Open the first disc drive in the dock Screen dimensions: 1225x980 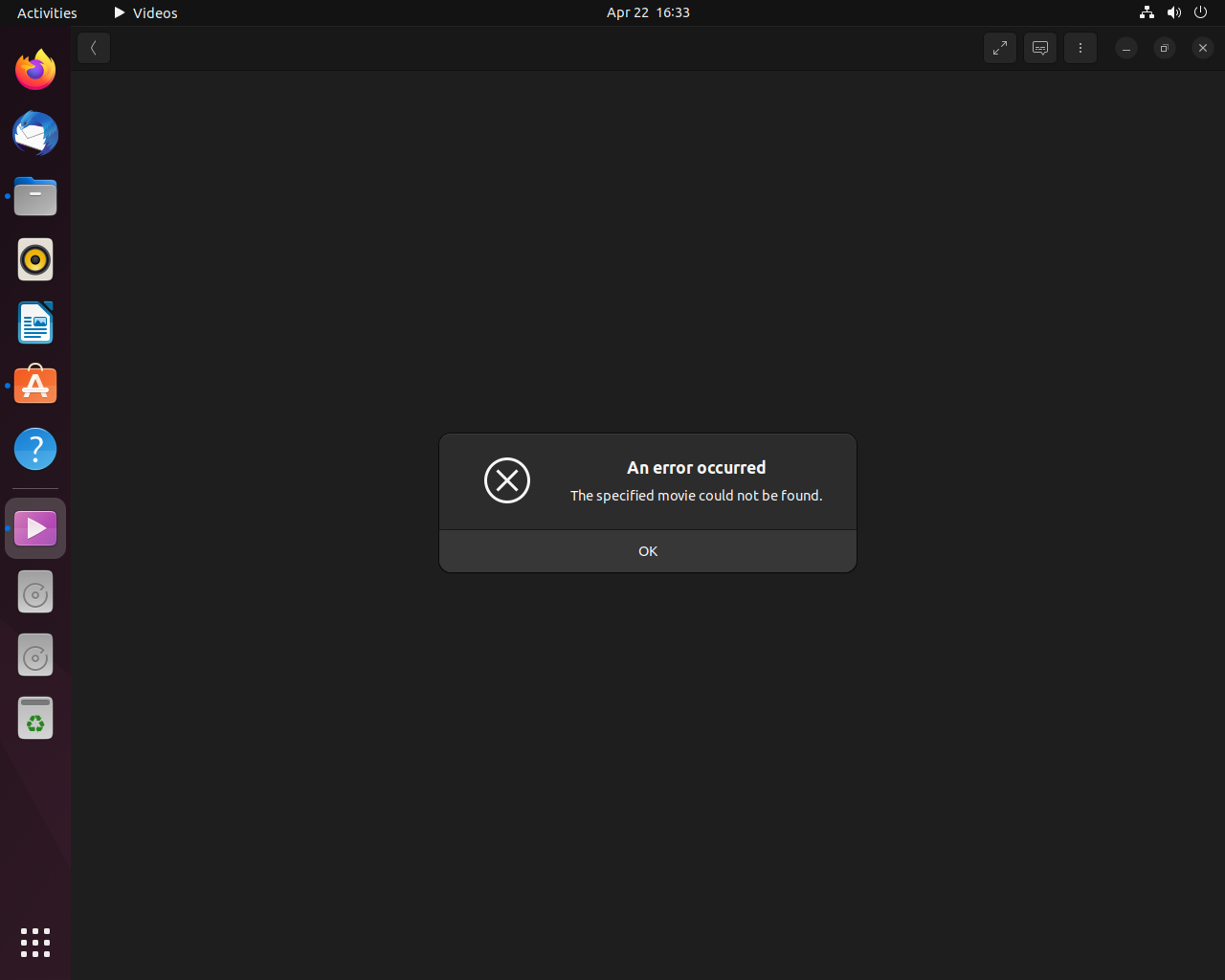click(35, 592)
